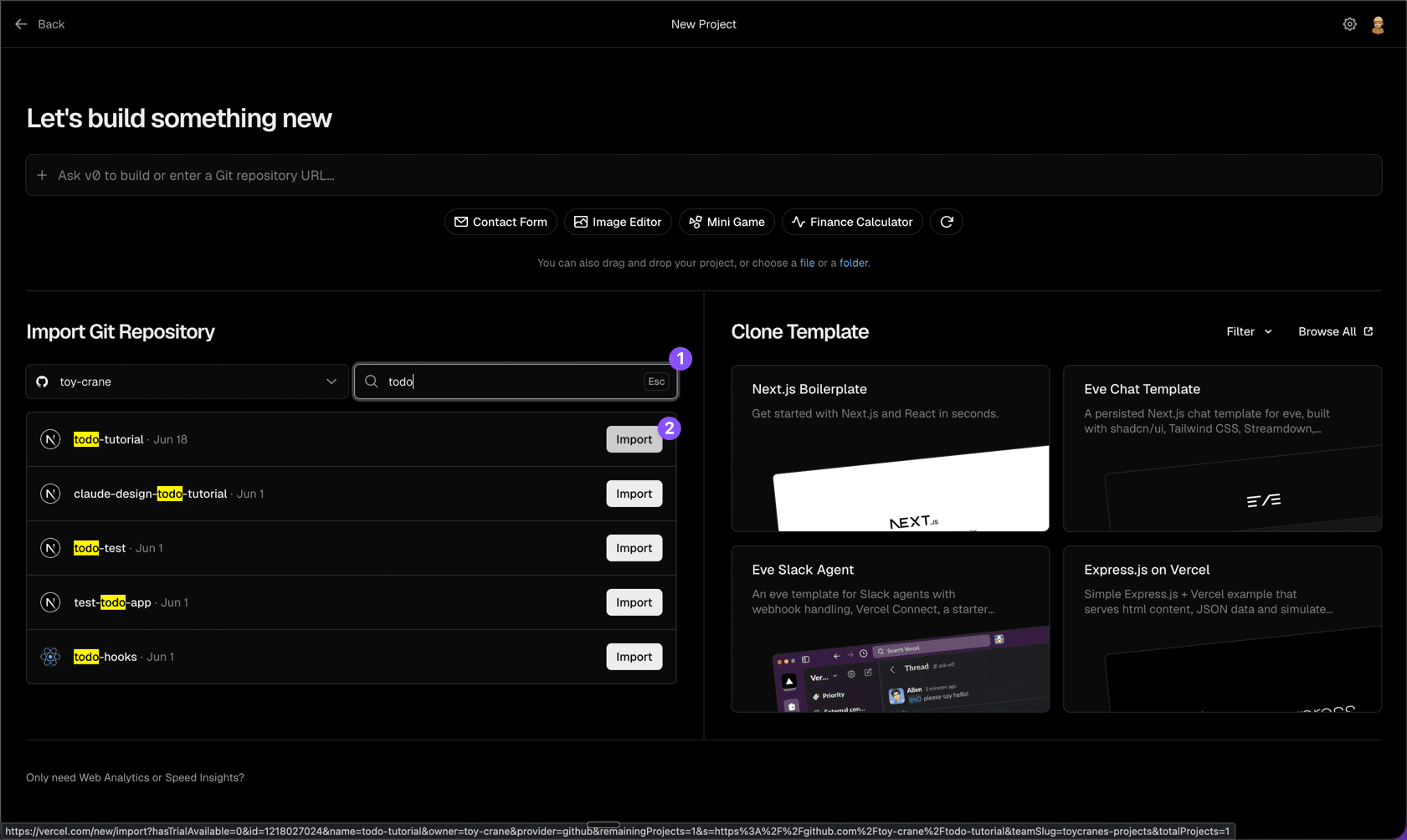Refresh prompt suggestions with reload icon
This screenshot has height=840, width=1407.
pos(947,222)
